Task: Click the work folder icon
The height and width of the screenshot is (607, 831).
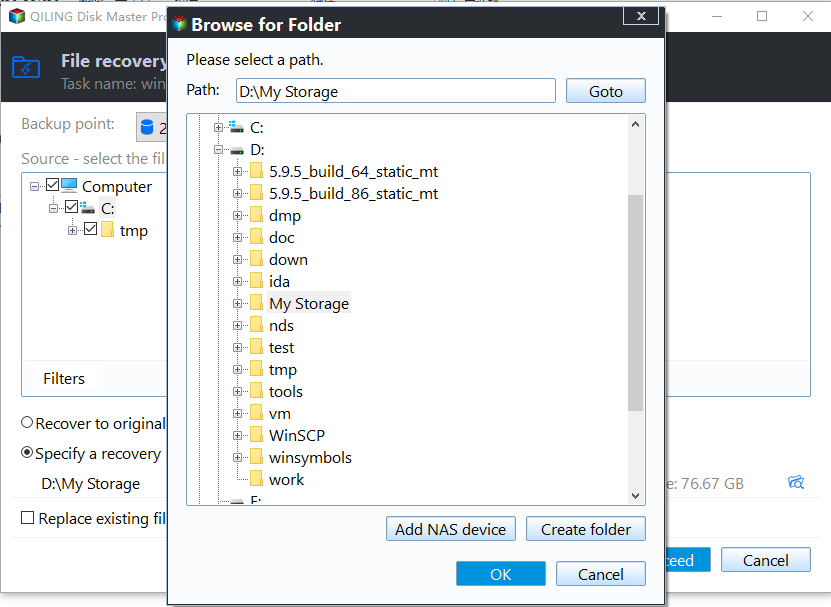Action: 257,479
